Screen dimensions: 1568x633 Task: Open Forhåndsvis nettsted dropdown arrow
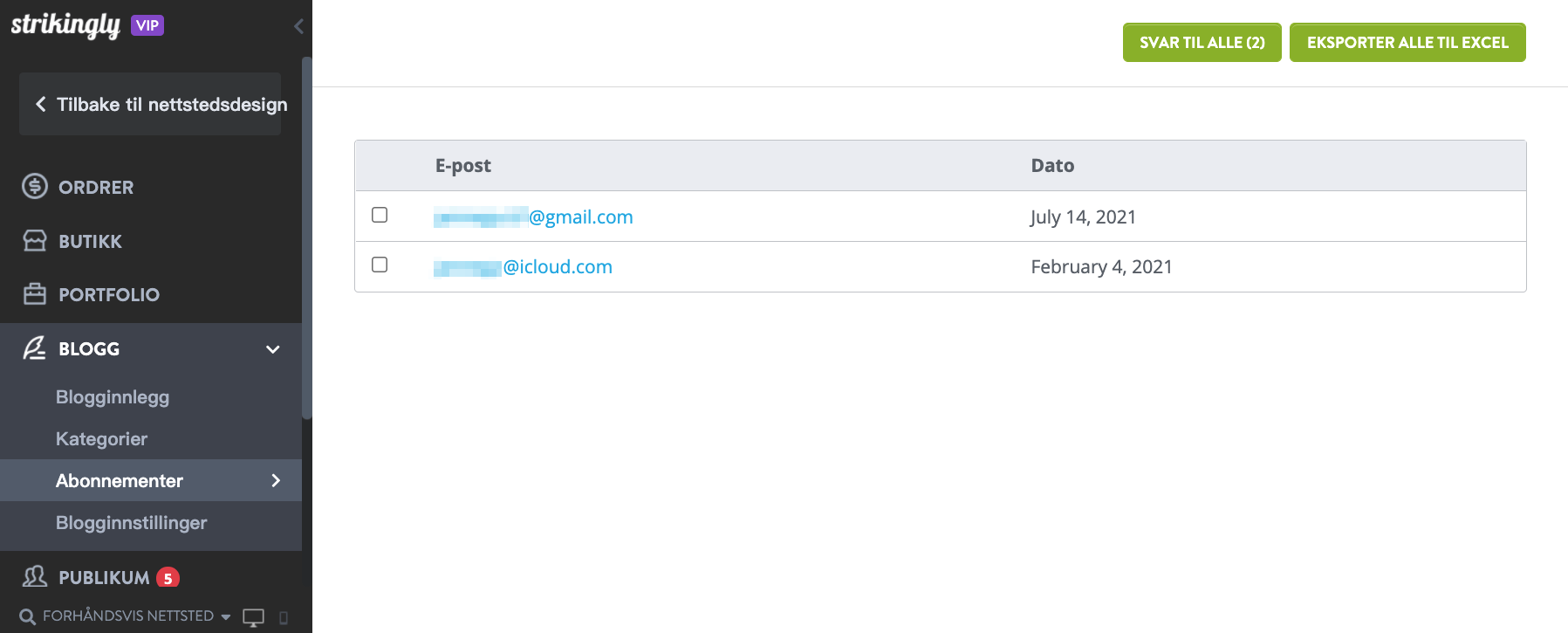click(x=226, y=617)
